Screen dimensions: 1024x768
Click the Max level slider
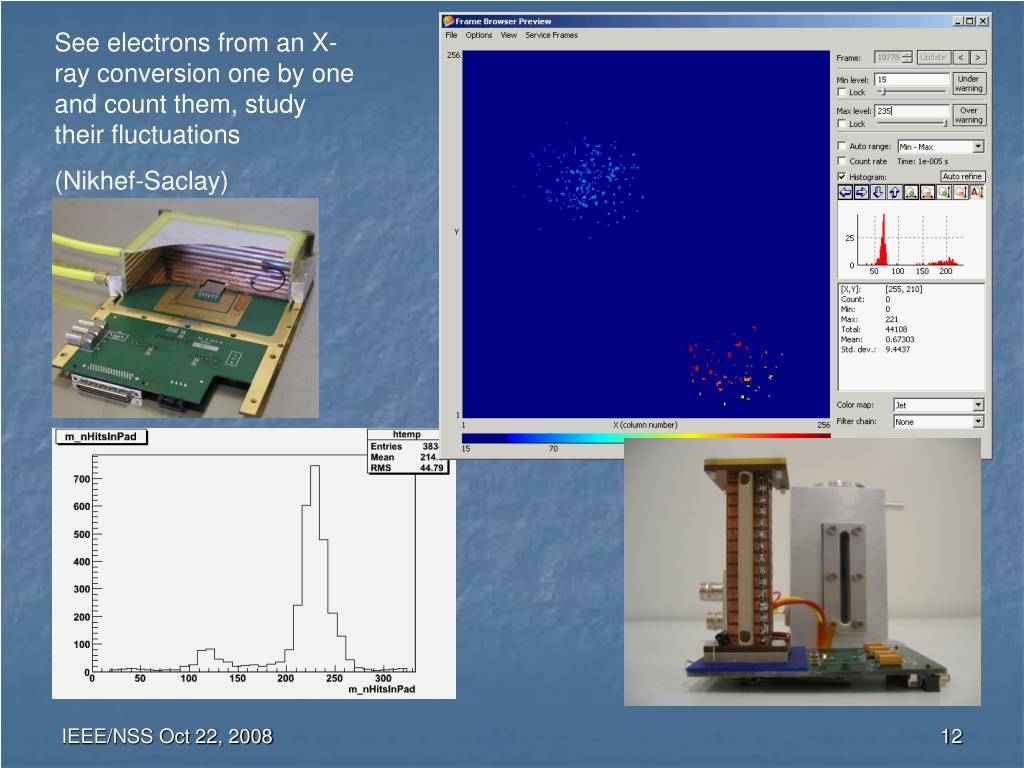912,123
